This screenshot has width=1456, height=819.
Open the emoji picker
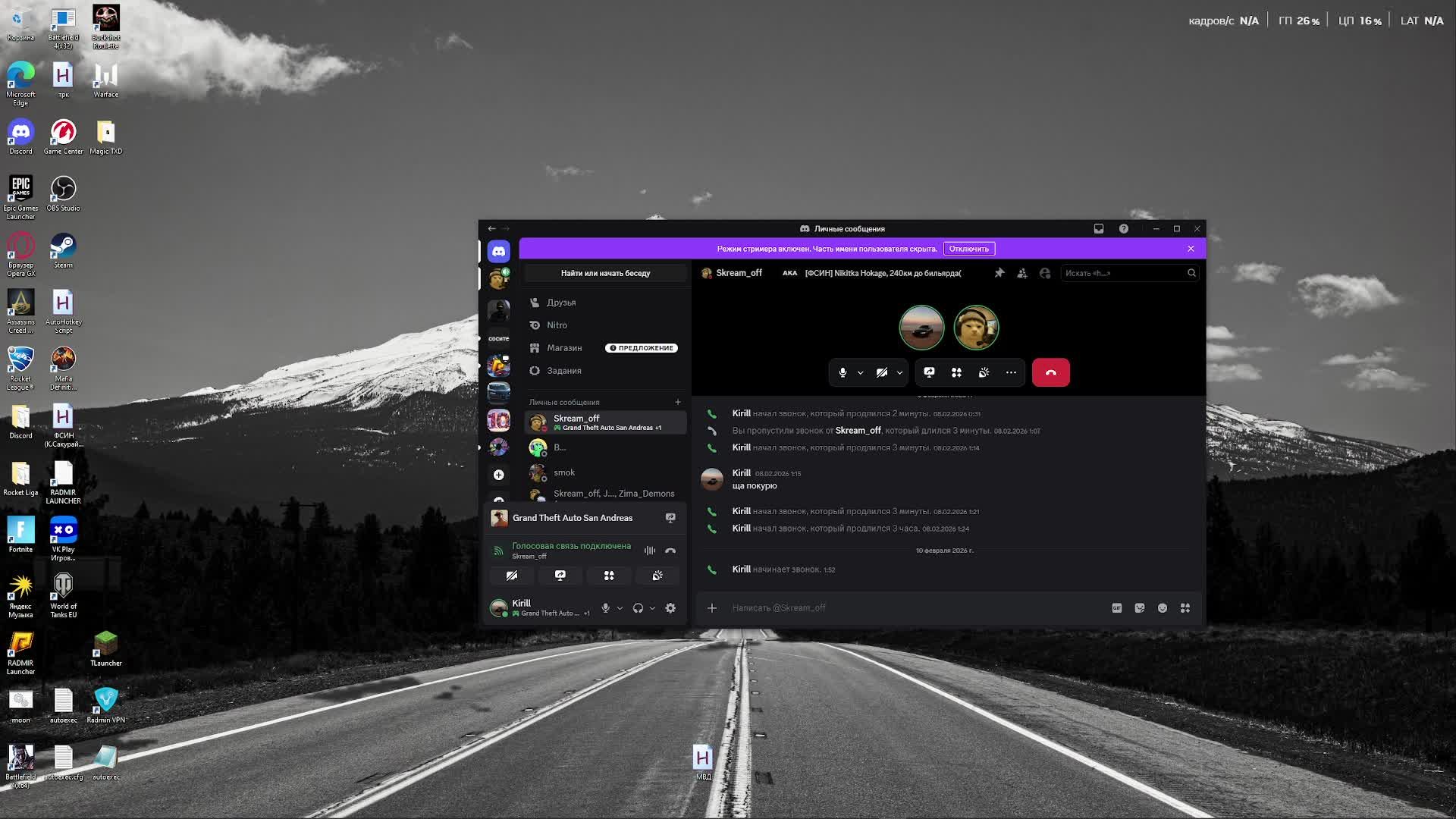pos(1162,607)
